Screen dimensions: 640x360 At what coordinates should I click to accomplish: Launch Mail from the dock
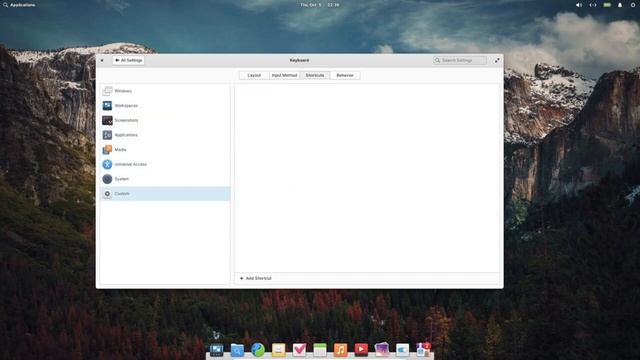(x=278, y=349)
